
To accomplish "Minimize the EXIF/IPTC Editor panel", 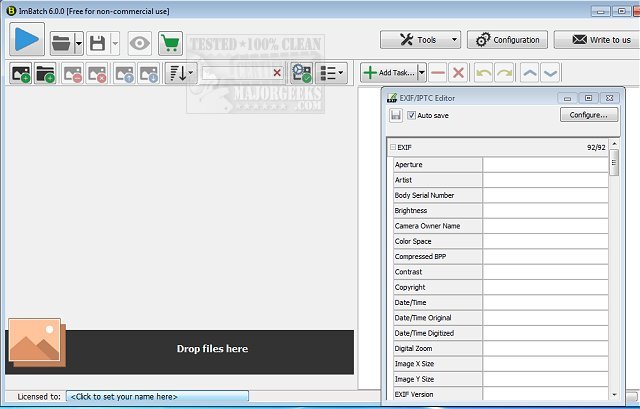I will [567, 98].
